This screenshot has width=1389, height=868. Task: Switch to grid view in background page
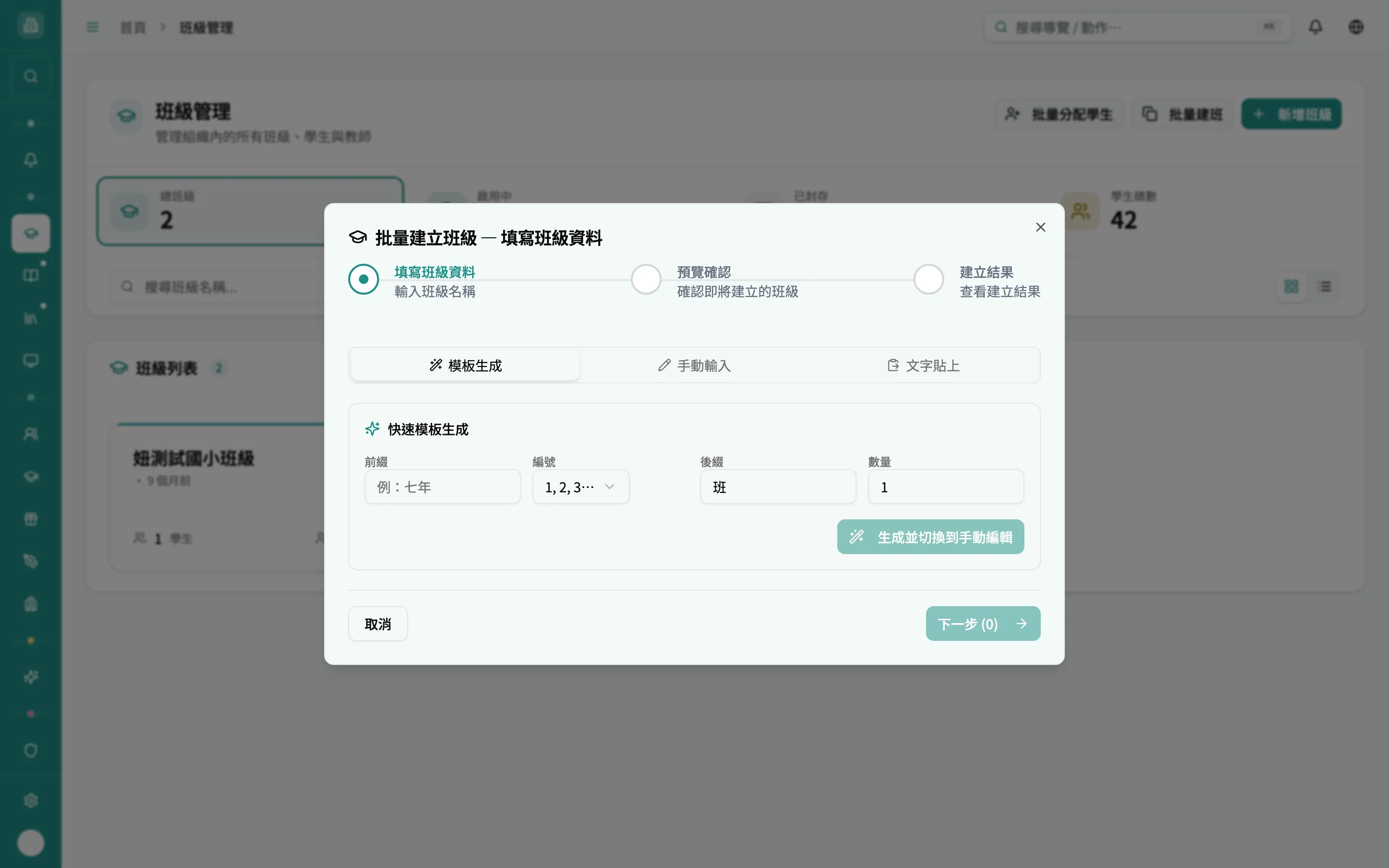coord(1291,286)
